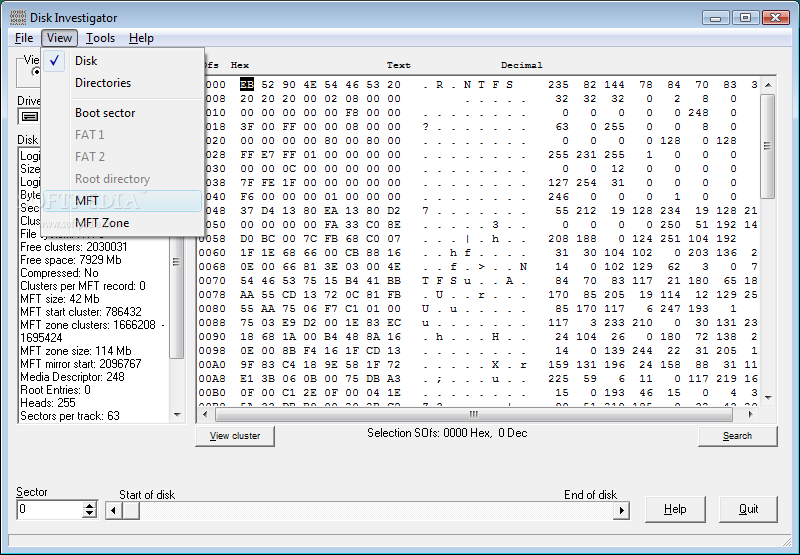
Task: Click 'Free clusters: 2030031' info line
Action: [x=73, y=247]
